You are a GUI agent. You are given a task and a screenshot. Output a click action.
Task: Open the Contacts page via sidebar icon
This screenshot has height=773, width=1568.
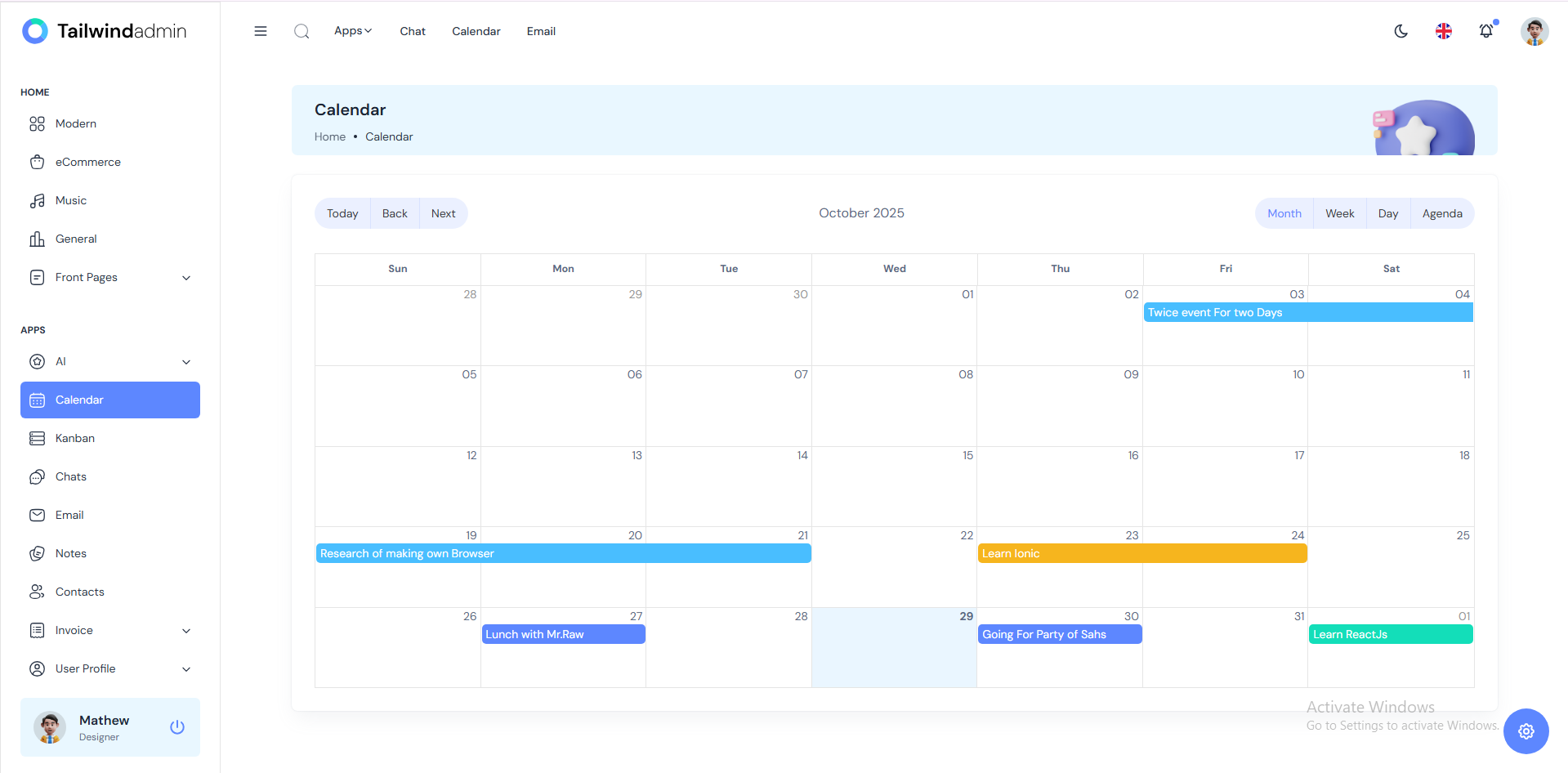pyautogui.click(x=38, y=591)
